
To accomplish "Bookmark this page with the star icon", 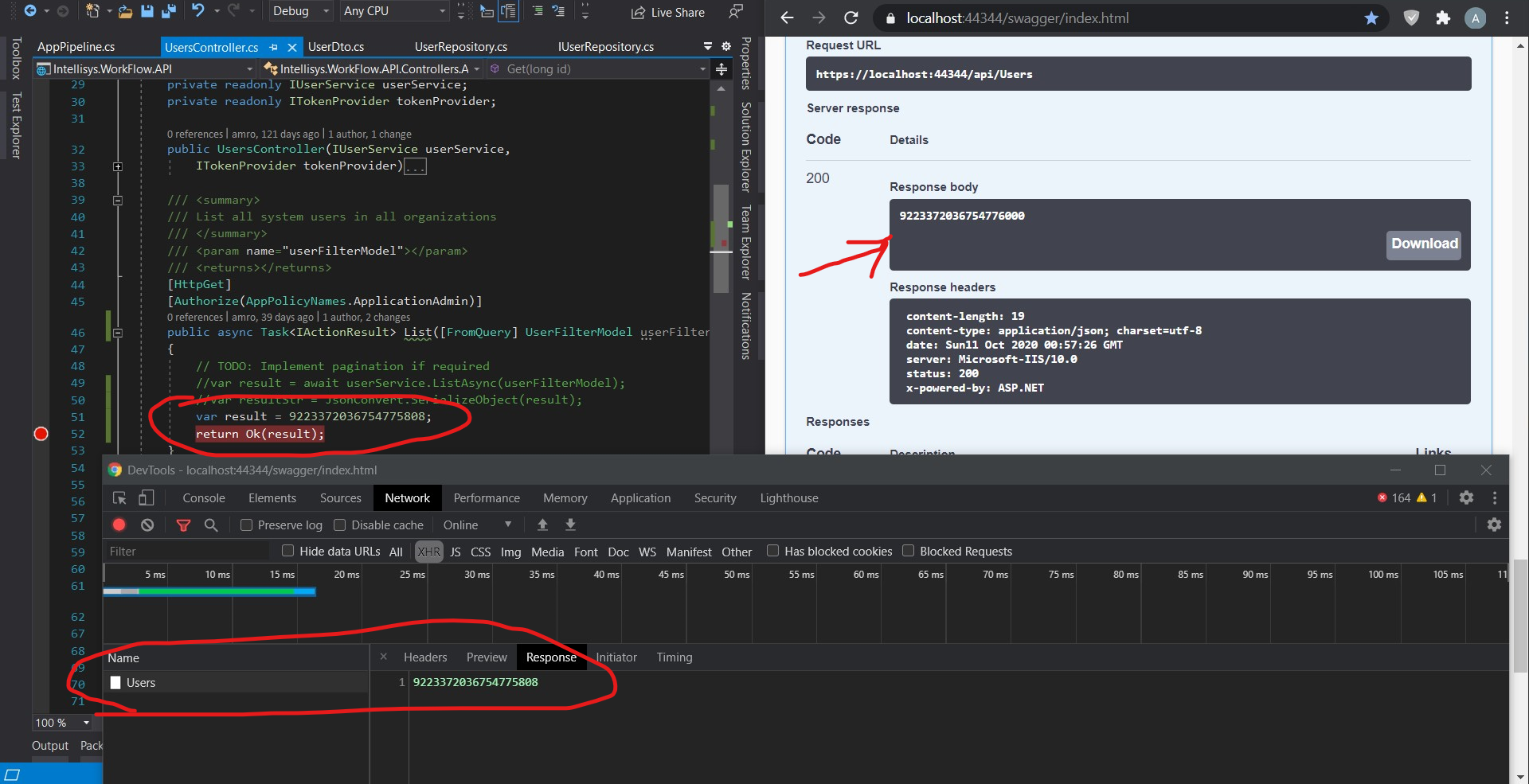I will pos(1371,18).
